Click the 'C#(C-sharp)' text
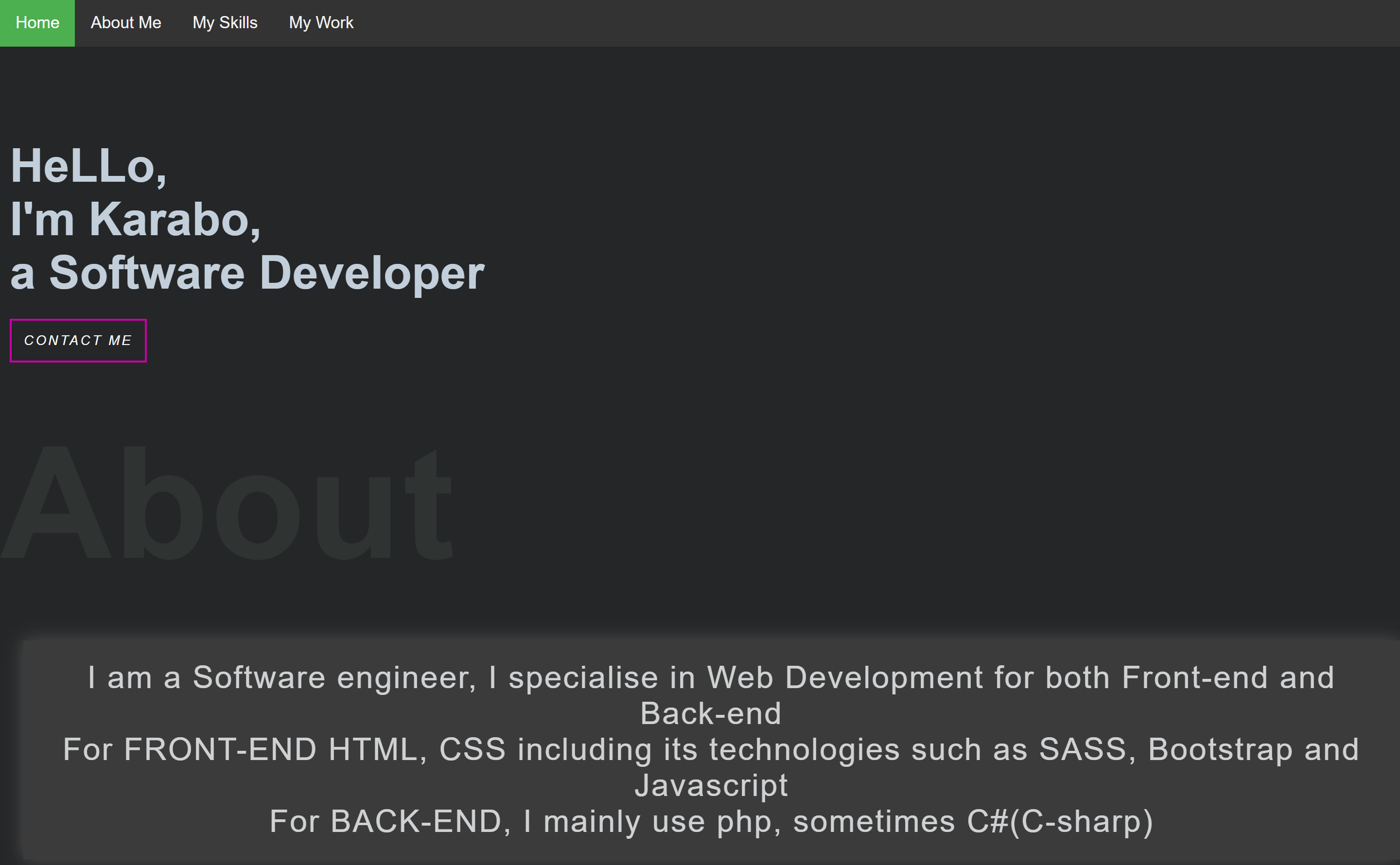Image resolution: width=1400 pixels, height=865 pixels. point(1060,822)
